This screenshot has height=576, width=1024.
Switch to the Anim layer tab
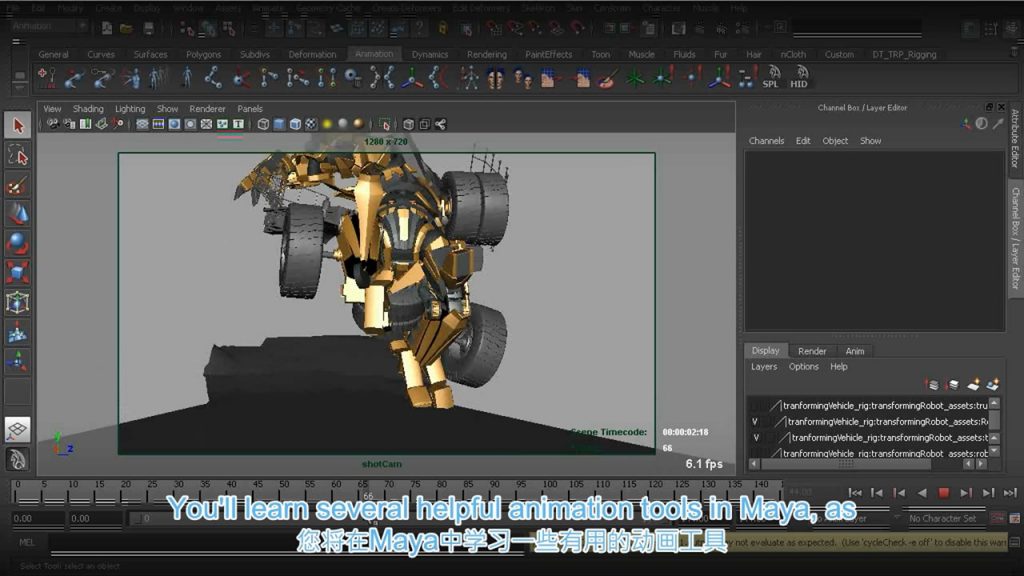pos(855,351)
